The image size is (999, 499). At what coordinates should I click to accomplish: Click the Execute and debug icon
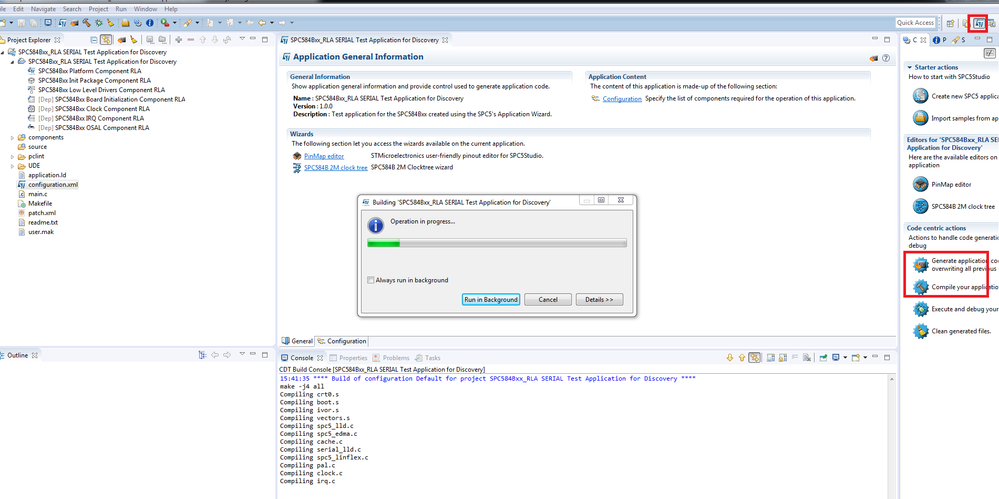pyautogui.click(x=920, y=309)
